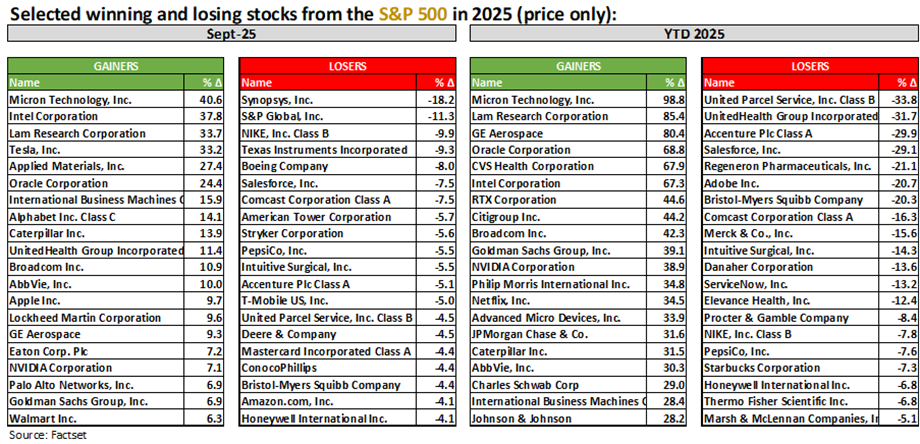The height and width of the screenshot is (444, 920).
Task: Select the YTD 2025 section header
Action: point(693,33)
